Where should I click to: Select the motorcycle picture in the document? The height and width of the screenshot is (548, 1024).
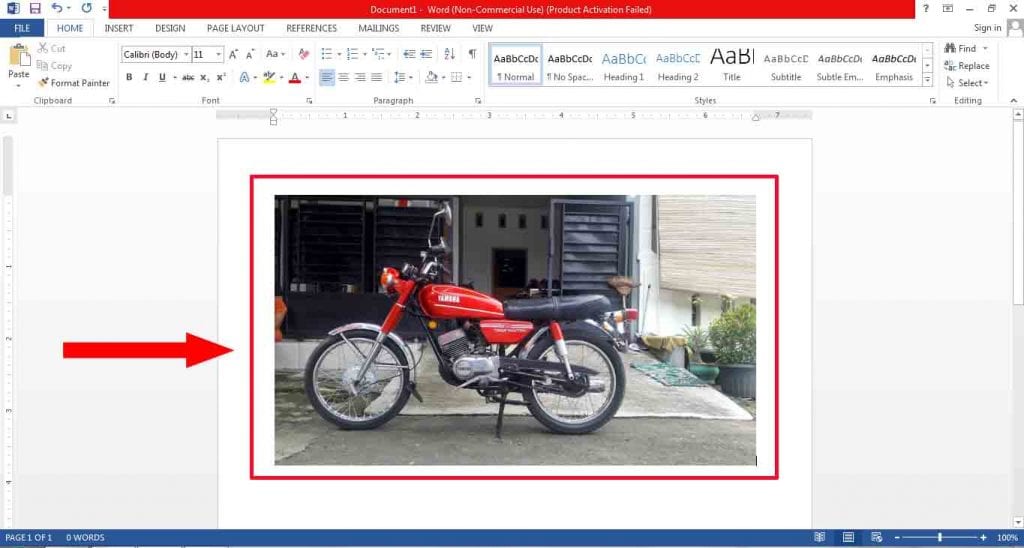(x=515, y=330)
